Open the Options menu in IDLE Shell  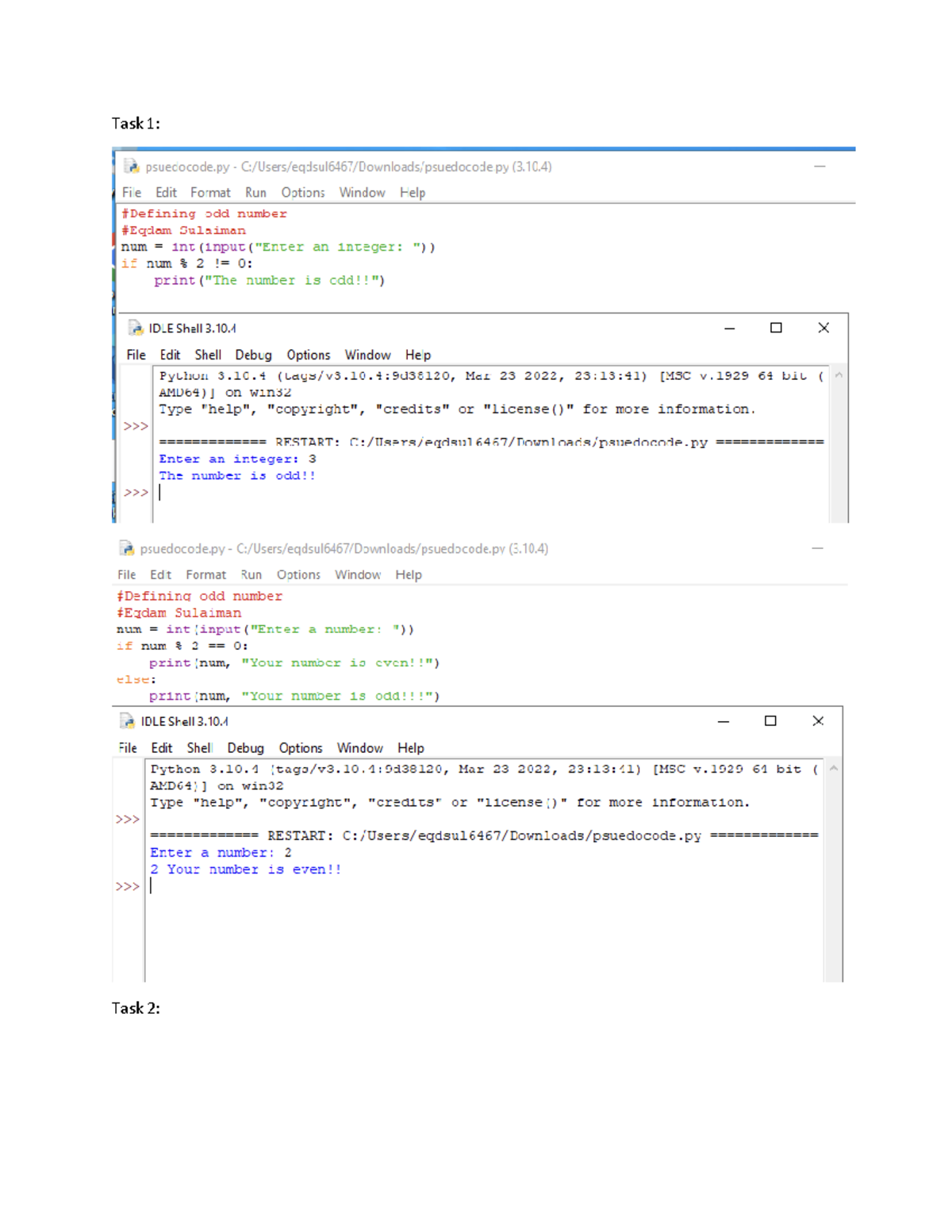(x=308, y=355)
